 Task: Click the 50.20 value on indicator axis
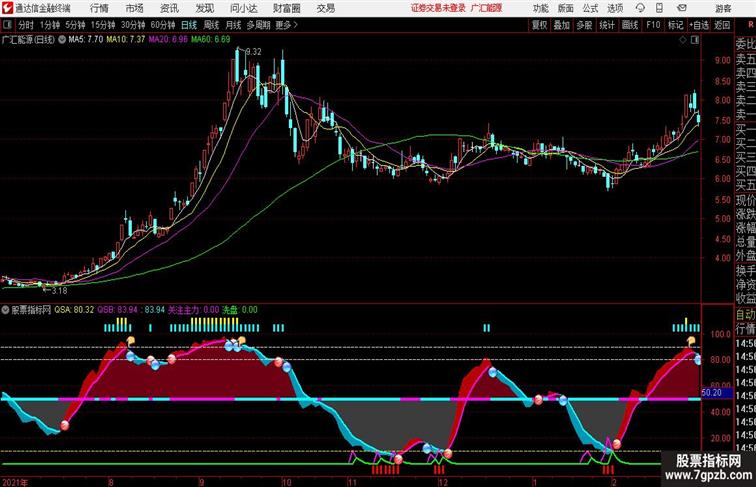[712, 393]
